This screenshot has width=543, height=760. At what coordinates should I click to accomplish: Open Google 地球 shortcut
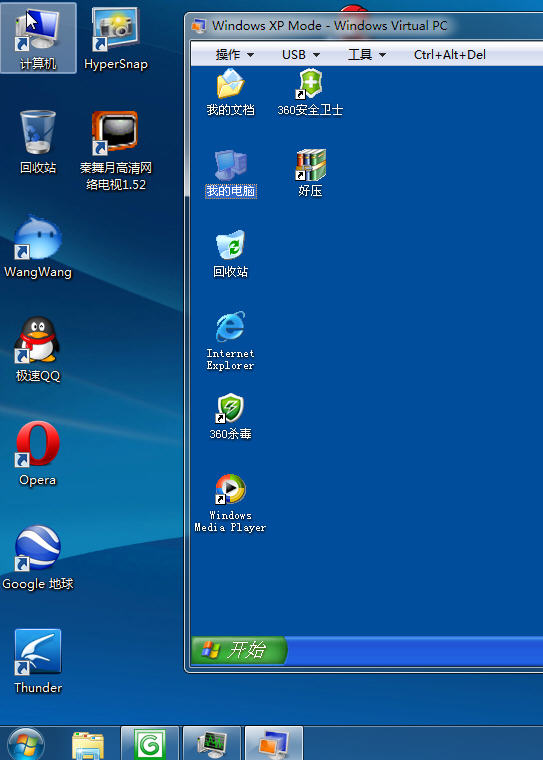(38, 557)
